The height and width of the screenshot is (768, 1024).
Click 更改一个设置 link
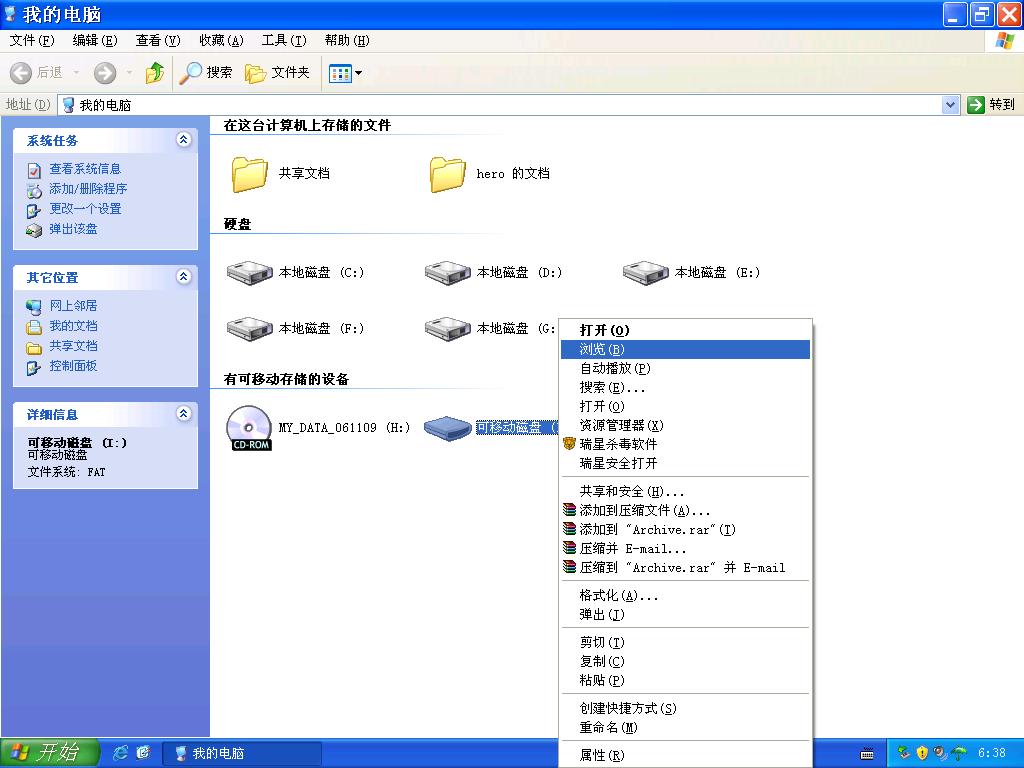point(85,209)
